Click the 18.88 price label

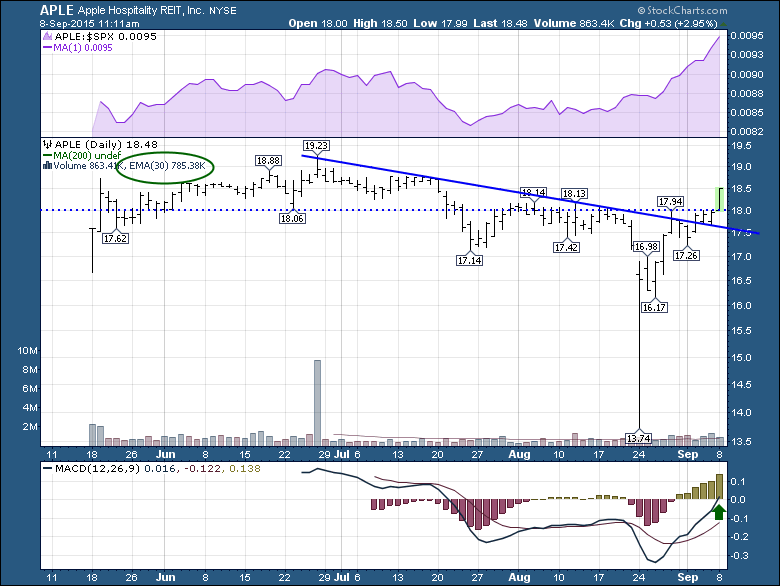tap(268, 161)
